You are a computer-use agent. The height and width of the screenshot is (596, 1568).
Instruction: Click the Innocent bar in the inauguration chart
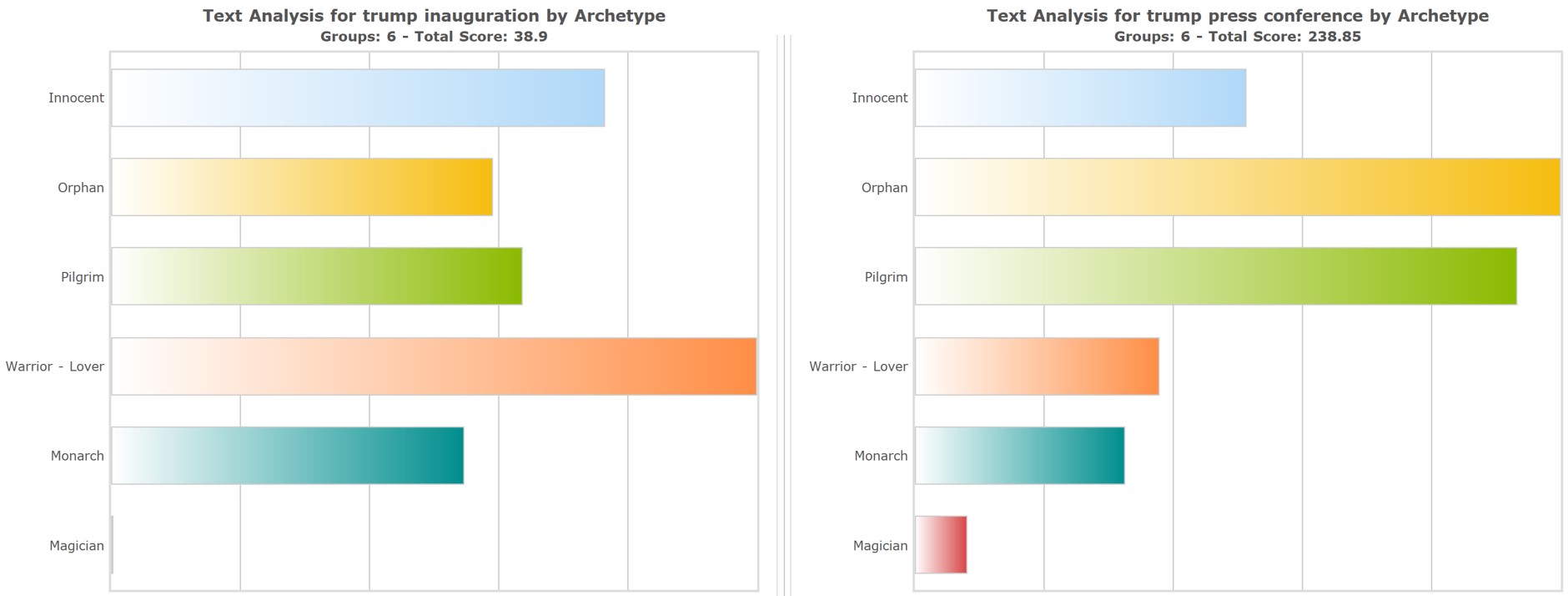coord(358,98)
